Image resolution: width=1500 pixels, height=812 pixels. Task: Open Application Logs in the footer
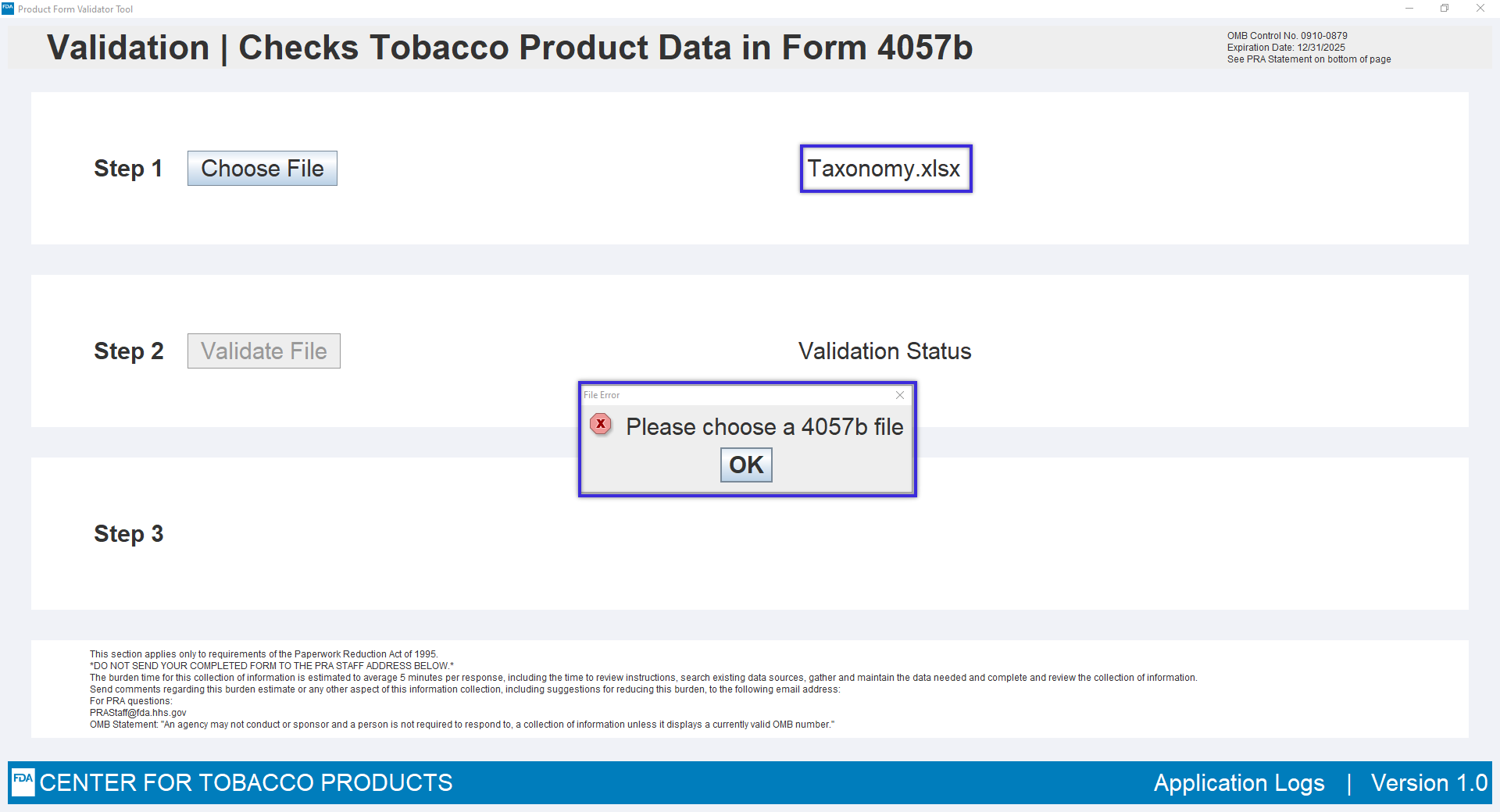[1238, 782]
